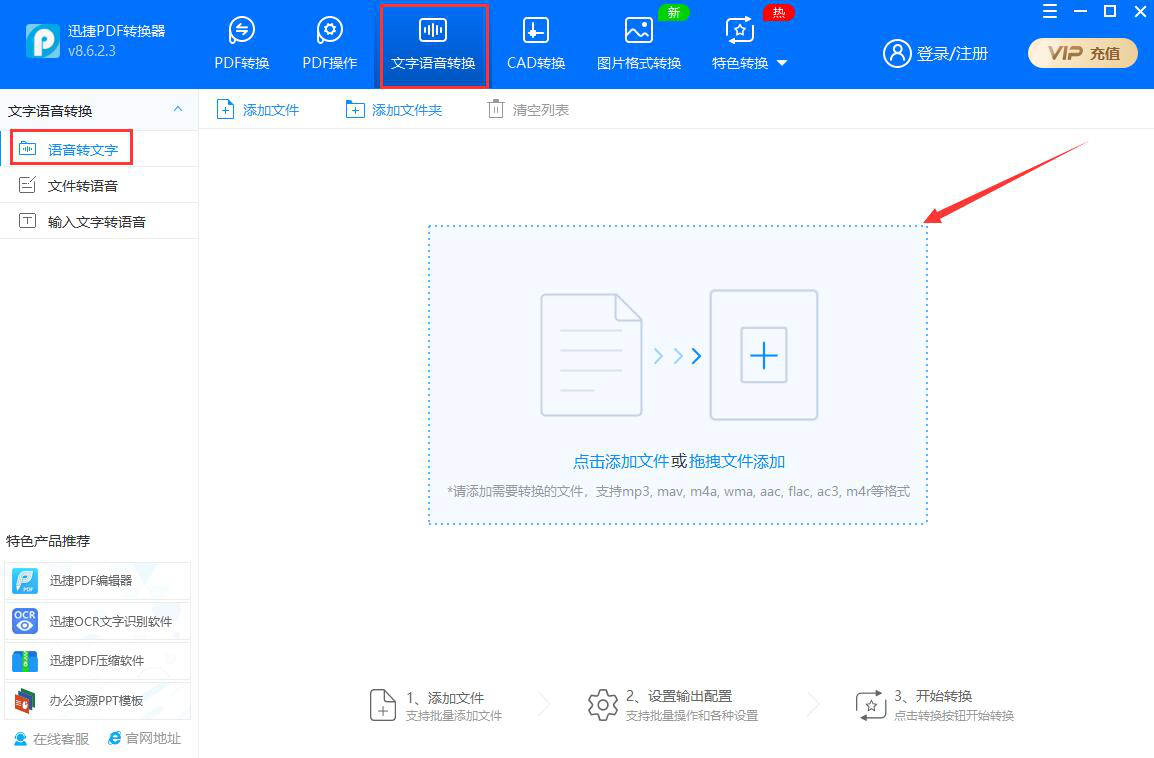Click step 2 settings gear icon
Image resolution: width=1154 pixels, height=758 pixels.
point(603,705)
